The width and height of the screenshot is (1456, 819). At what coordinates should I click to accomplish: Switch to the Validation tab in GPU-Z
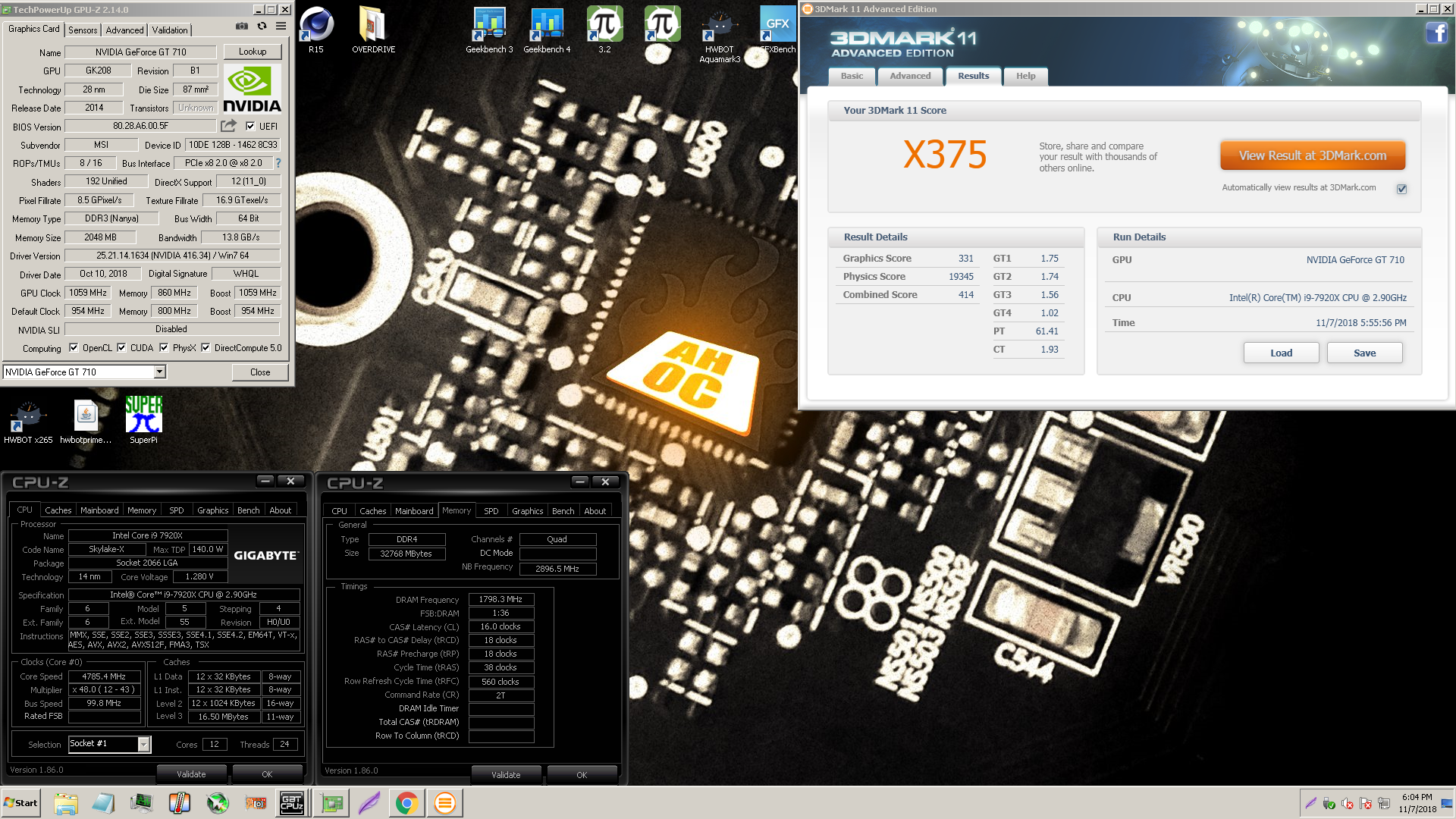(170, 30)
